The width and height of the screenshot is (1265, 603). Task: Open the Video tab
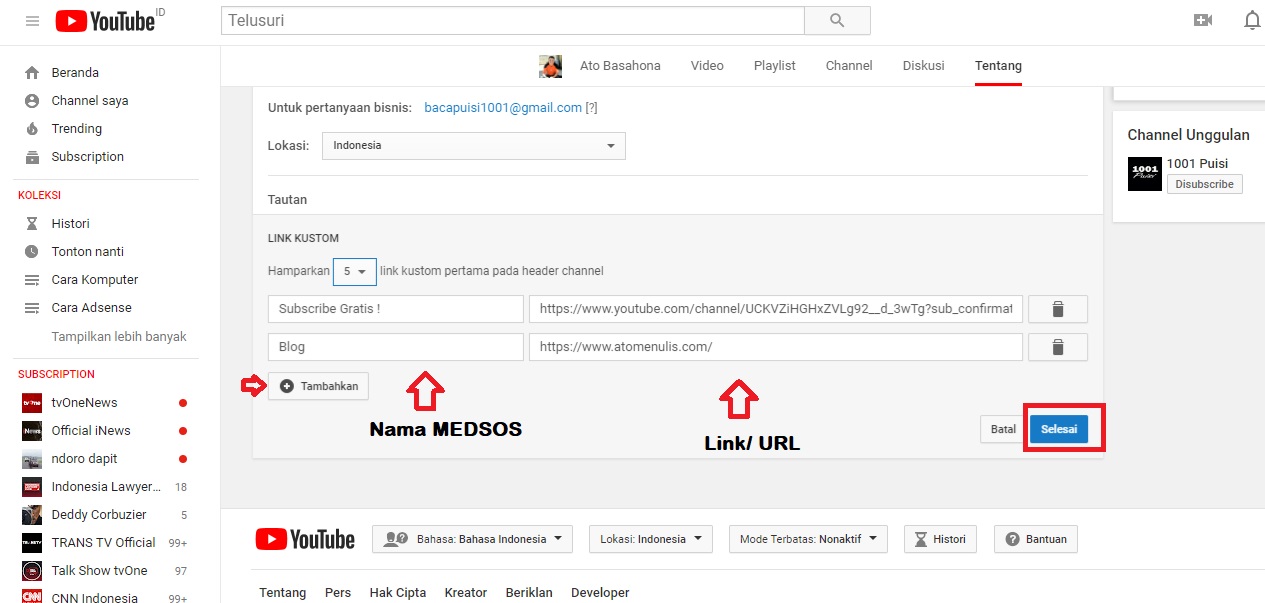[x=707, y=66]
